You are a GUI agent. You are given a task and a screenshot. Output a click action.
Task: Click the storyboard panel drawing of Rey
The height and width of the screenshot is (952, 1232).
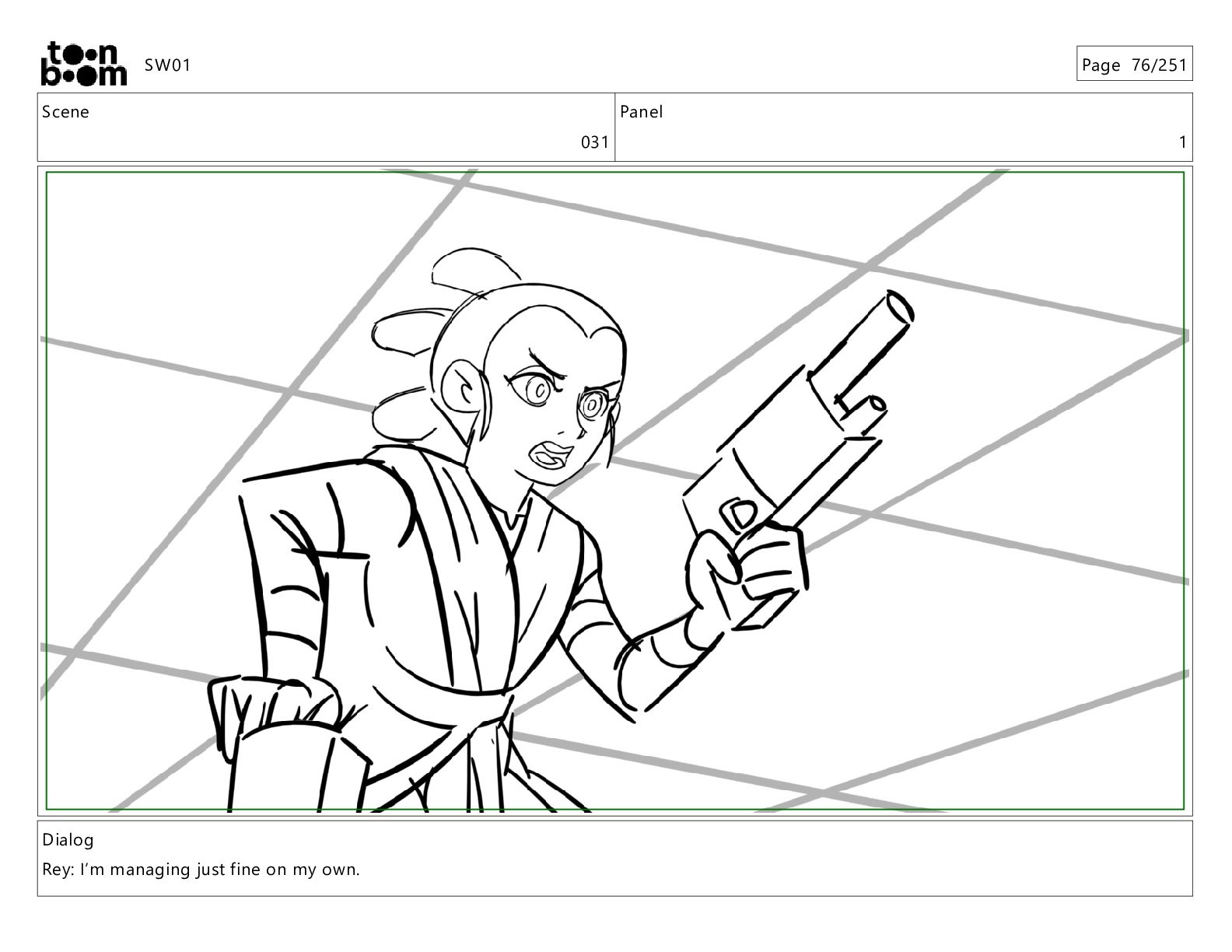pyautogui.click(x=615, y=491)
